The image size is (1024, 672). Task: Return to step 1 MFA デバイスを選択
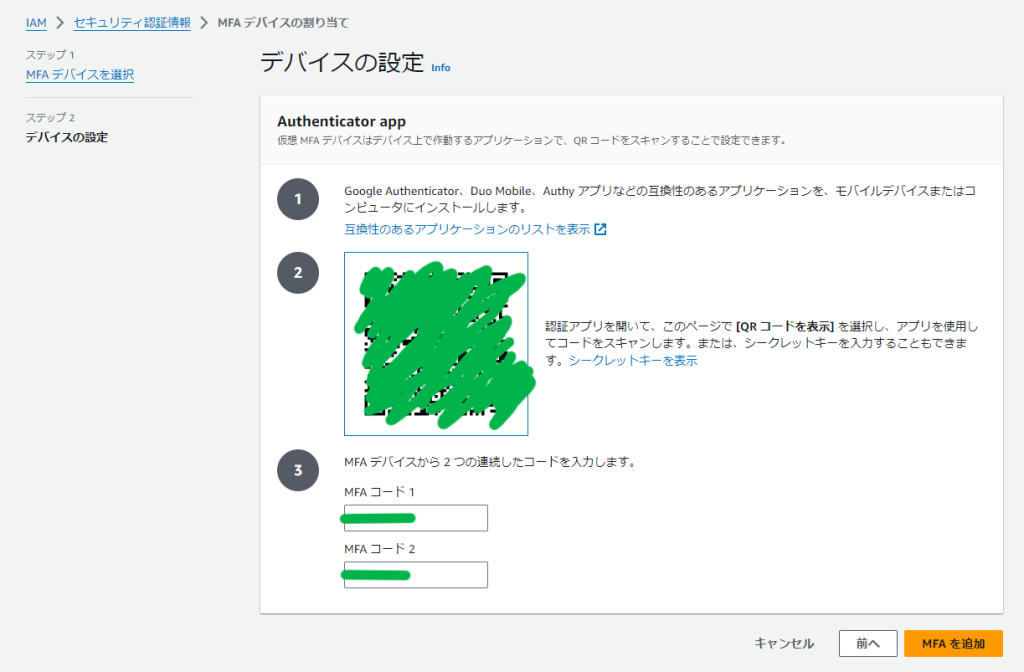[x=79, y=75]
